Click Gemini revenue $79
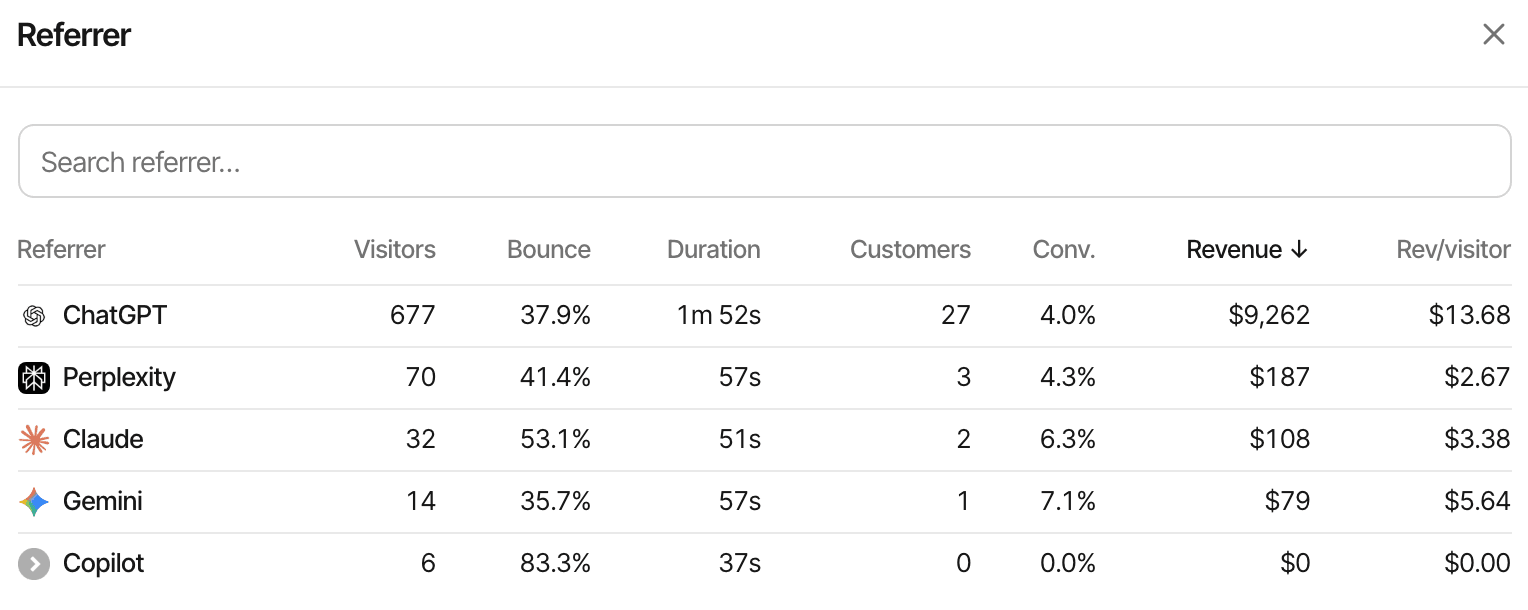Viewport: 1528px width, 610px height. point(1287,502)
